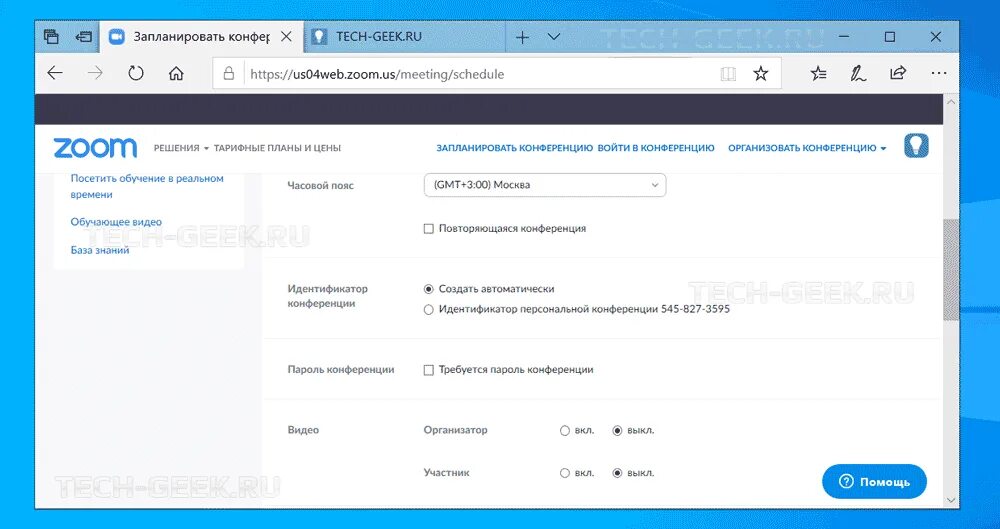Open the Favorites hub icon
The width and height of the screenshot is (1000, 529).
tap(818, 74)
